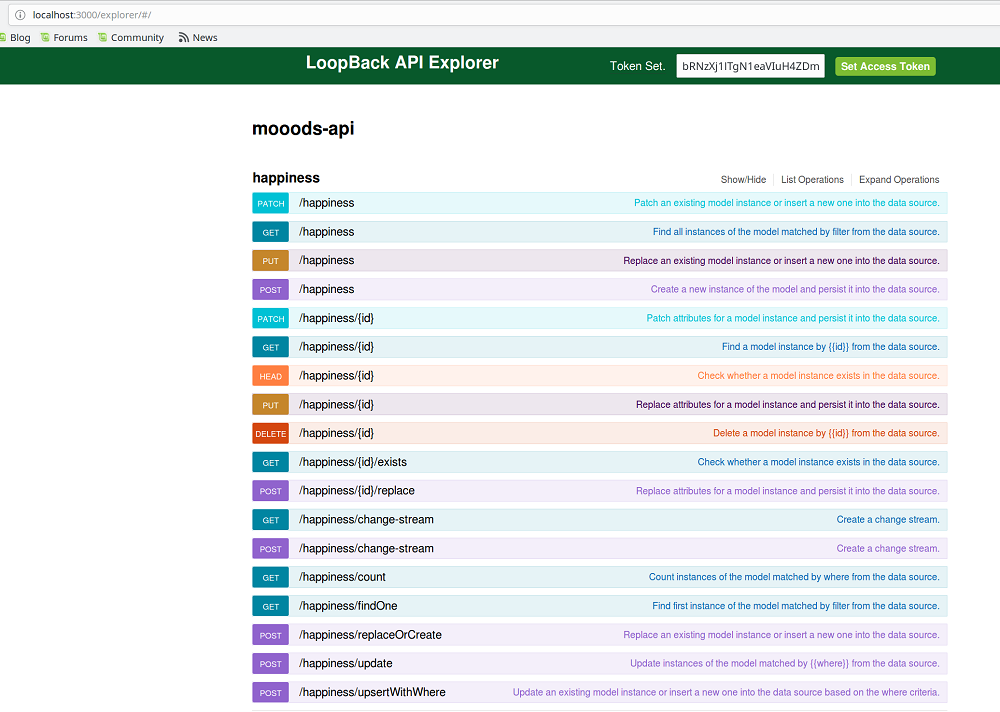
Task: Open the Blog bookmark
Action: [x=15, y=38]
